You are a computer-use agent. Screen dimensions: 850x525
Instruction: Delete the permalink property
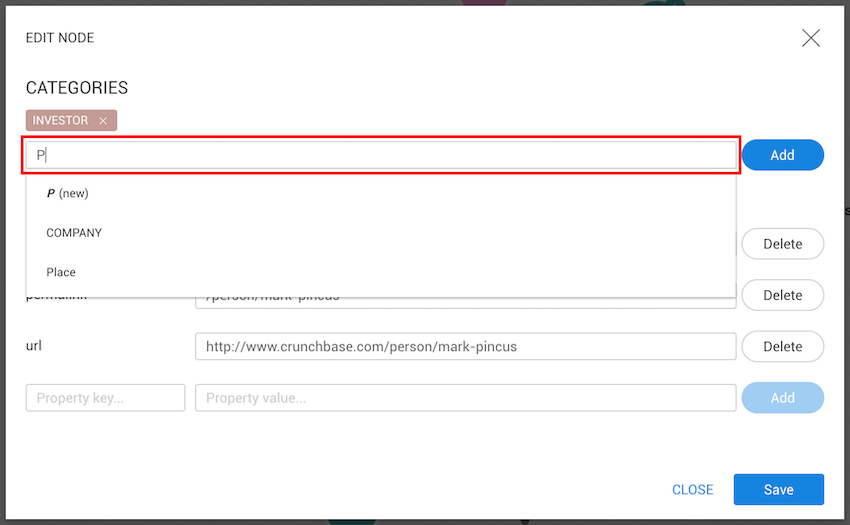pos(782,295)
